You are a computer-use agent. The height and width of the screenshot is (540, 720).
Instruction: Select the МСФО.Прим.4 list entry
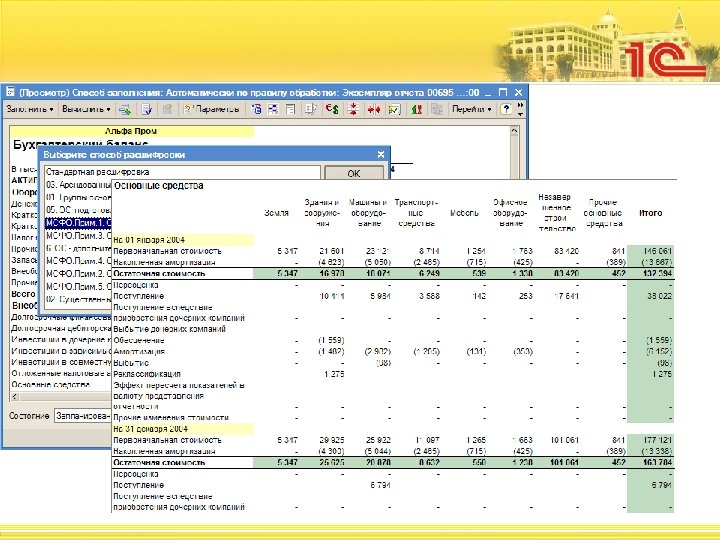coord(78,261)
